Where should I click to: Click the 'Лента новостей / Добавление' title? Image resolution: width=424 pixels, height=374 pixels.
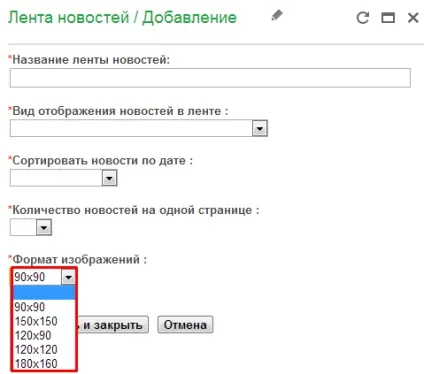pos(122,17)
